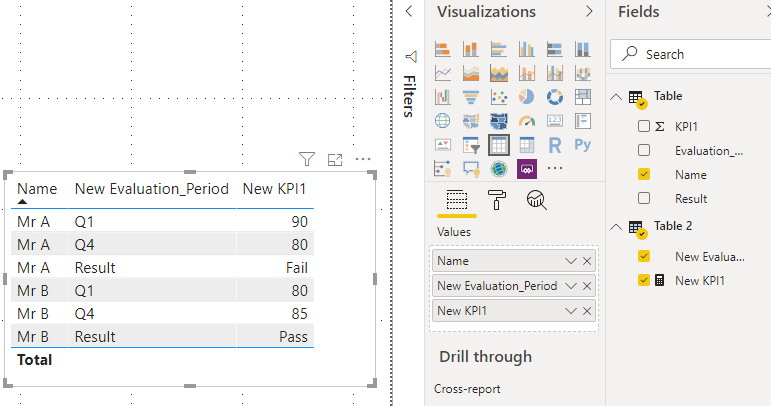Select the Stacked area chart visual
This screenshot has width=771, height=406.
(x=499, y=73)
